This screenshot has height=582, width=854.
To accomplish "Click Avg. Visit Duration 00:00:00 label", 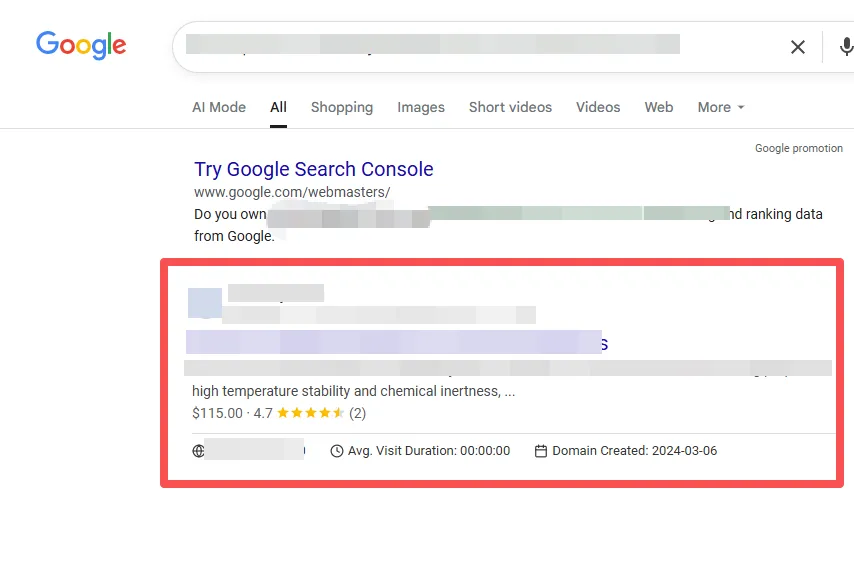I will click(x=428, y=451).
